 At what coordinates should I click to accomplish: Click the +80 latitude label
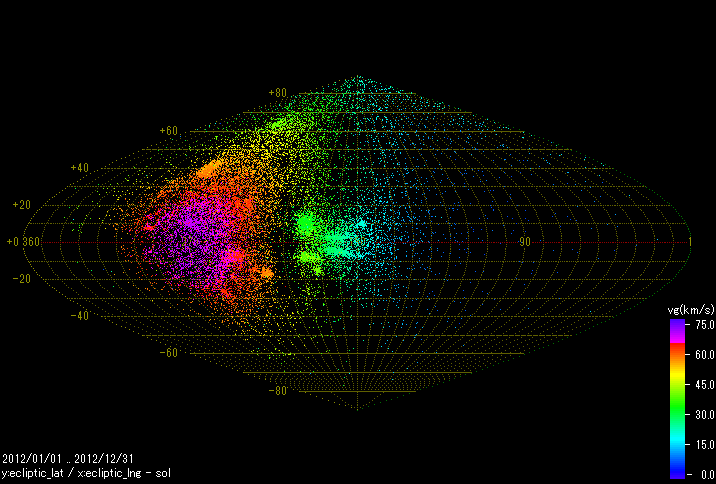point(278,93)
